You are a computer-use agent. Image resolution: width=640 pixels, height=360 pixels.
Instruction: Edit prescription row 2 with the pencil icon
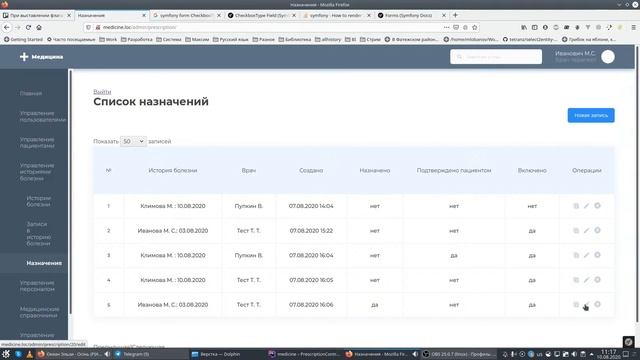pyautogui.click(x=587, y=231)
